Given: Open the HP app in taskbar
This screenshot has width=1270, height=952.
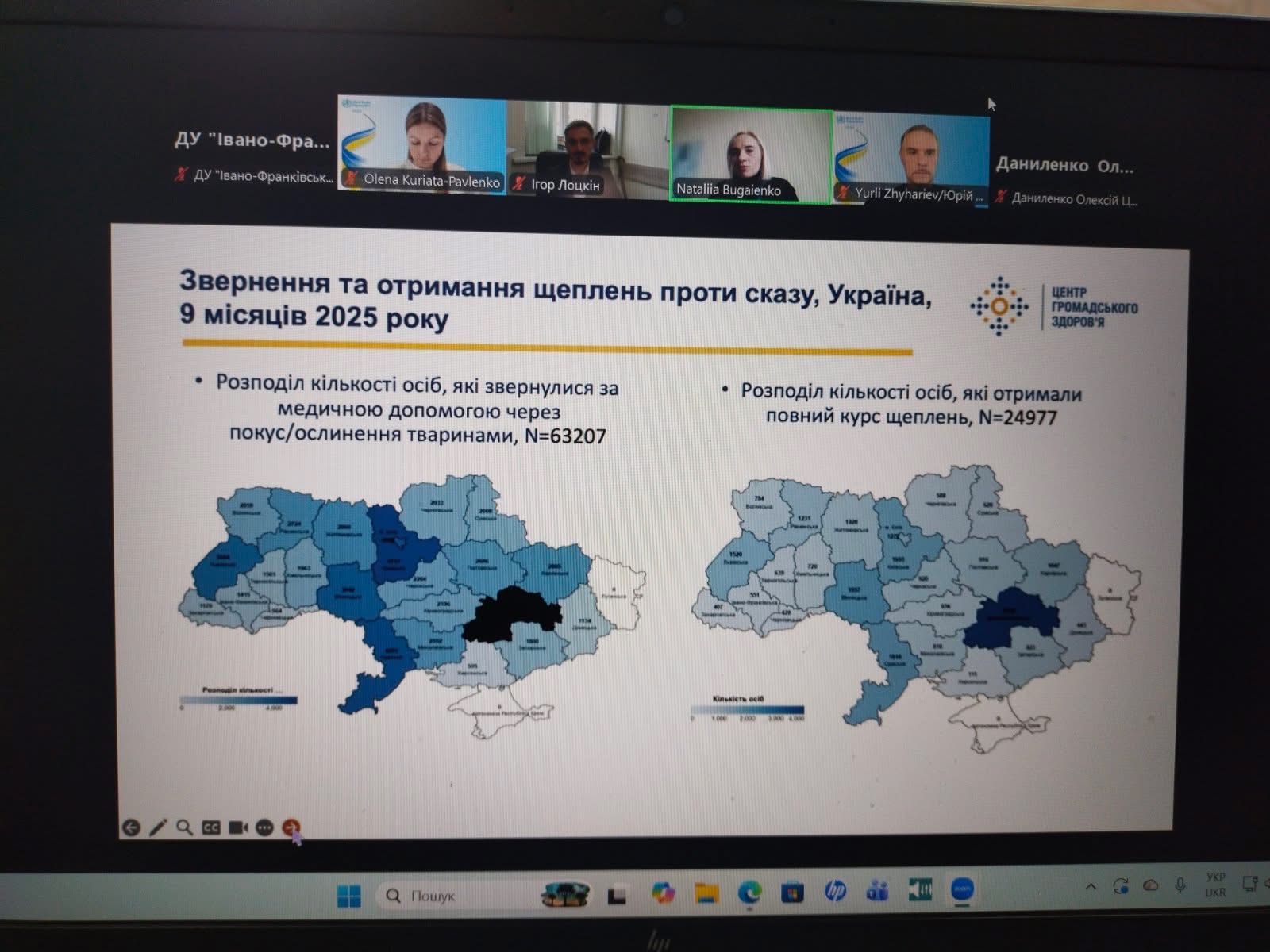Looking at the screenshot, I should [x=835, y=892].
